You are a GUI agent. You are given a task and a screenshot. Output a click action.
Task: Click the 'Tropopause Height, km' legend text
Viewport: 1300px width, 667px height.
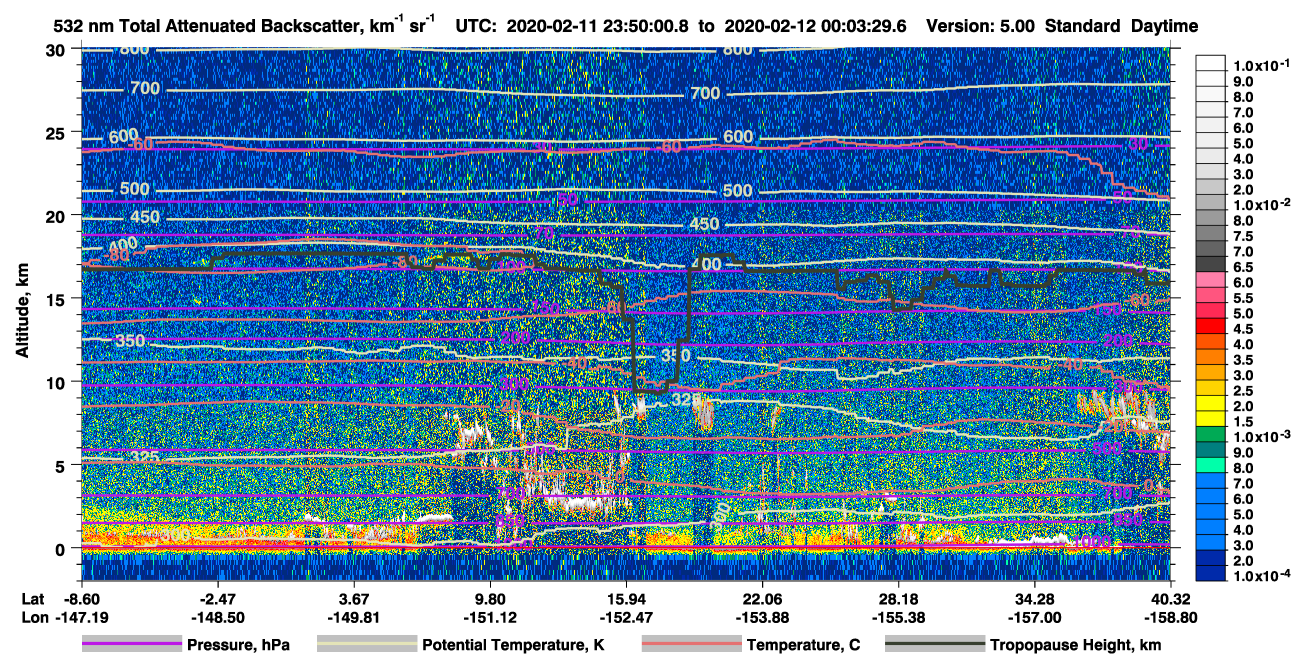coord(1076,645)
